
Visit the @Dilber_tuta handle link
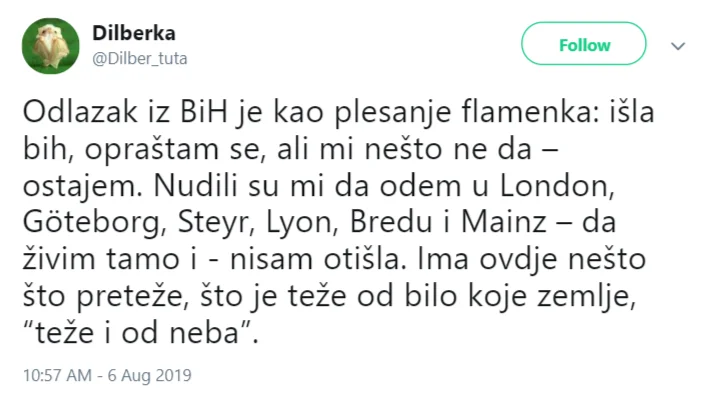coord(139,58)
